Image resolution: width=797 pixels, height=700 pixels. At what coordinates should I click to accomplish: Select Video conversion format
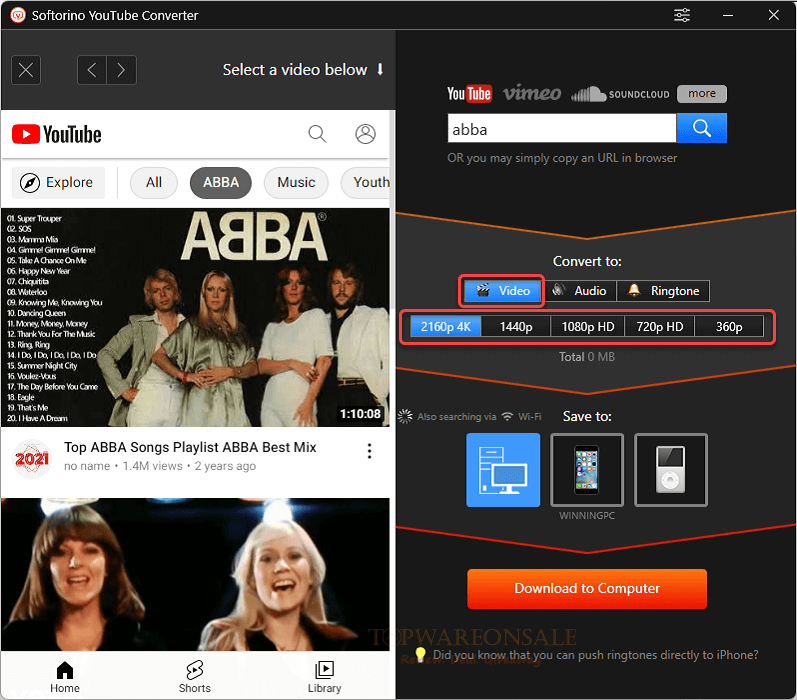(x=503, y=291)
